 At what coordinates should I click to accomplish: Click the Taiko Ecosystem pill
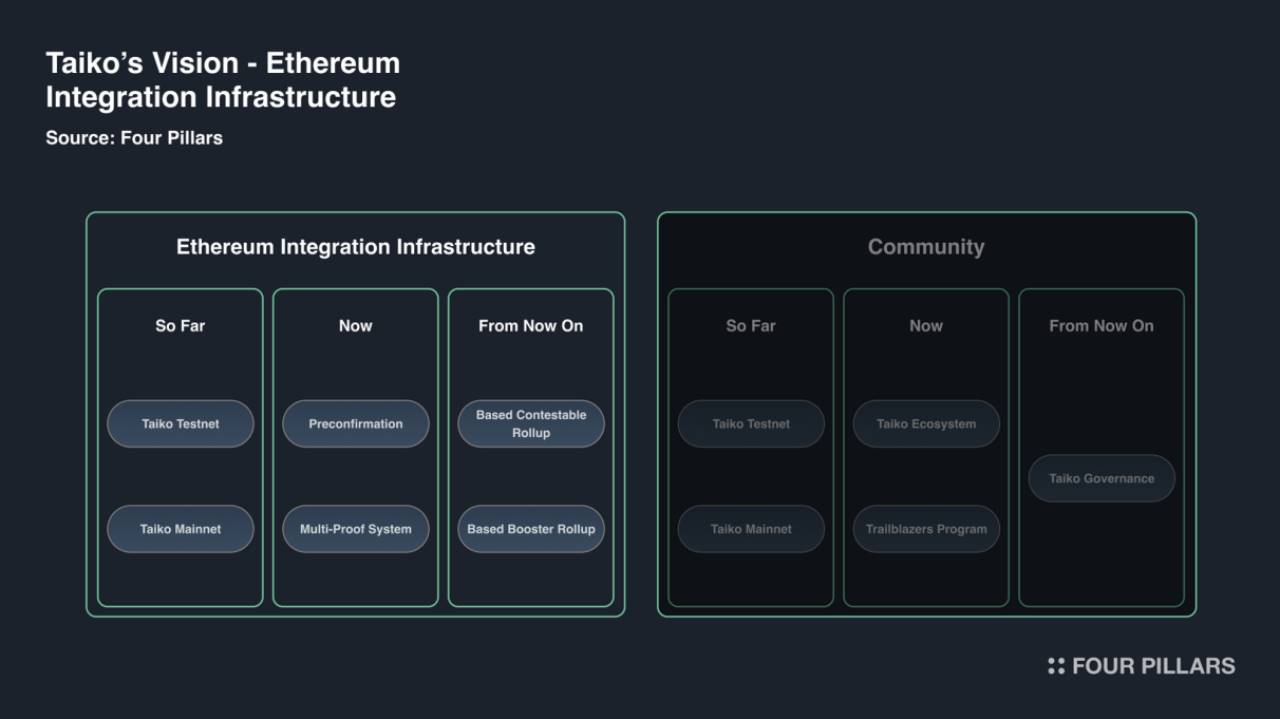pos(926,424)
